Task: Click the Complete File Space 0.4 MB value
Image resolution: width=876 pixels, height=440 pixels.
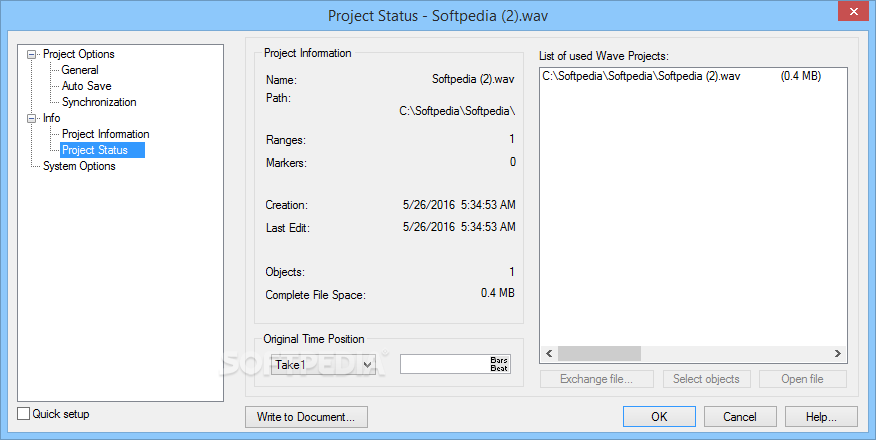Action: coord(498,293)
